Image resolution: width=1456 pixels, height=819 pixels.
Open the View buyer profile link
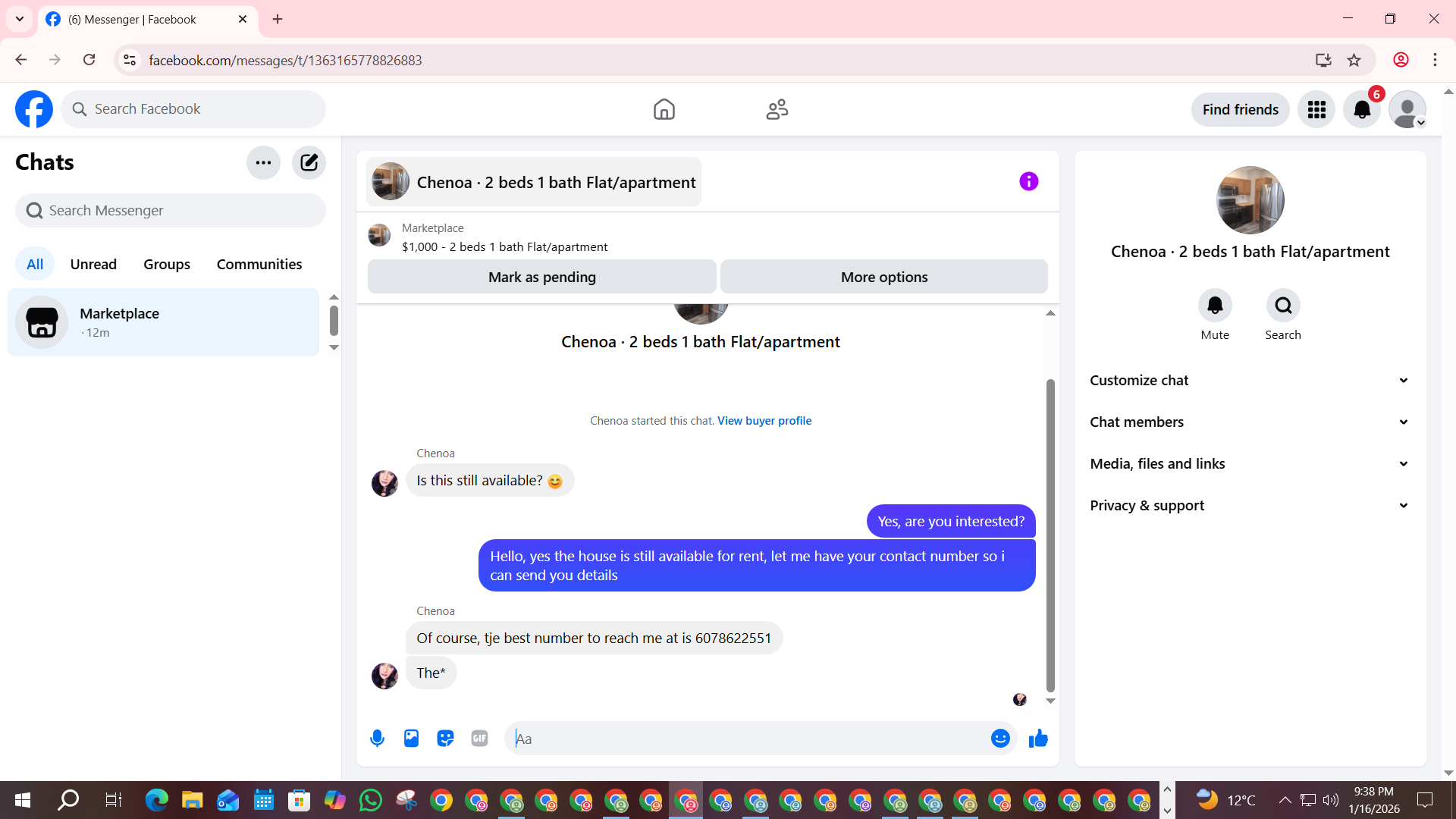coord(764,421)
